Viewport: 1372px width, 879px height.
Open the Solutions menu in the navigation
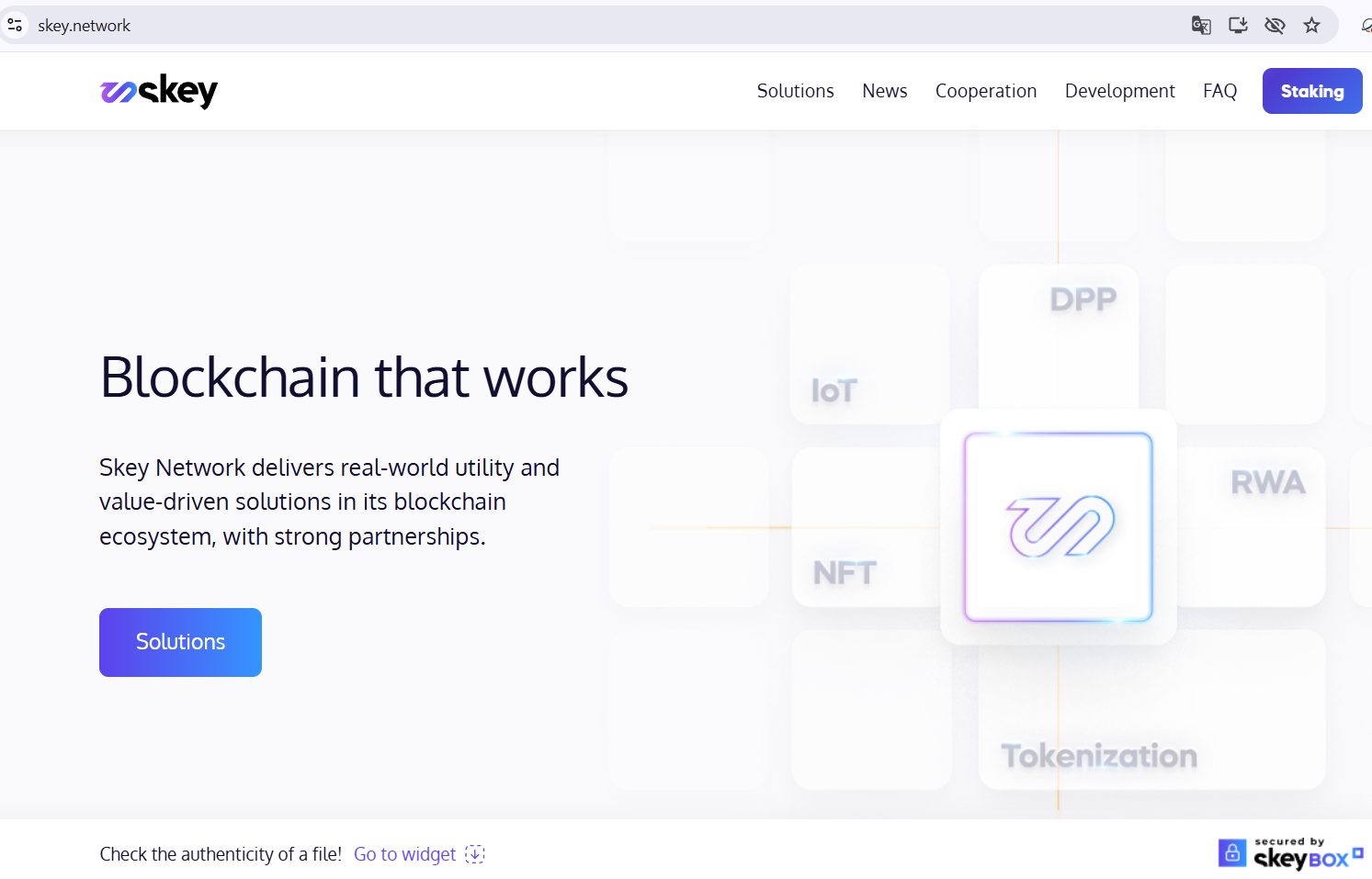point(795,91)
